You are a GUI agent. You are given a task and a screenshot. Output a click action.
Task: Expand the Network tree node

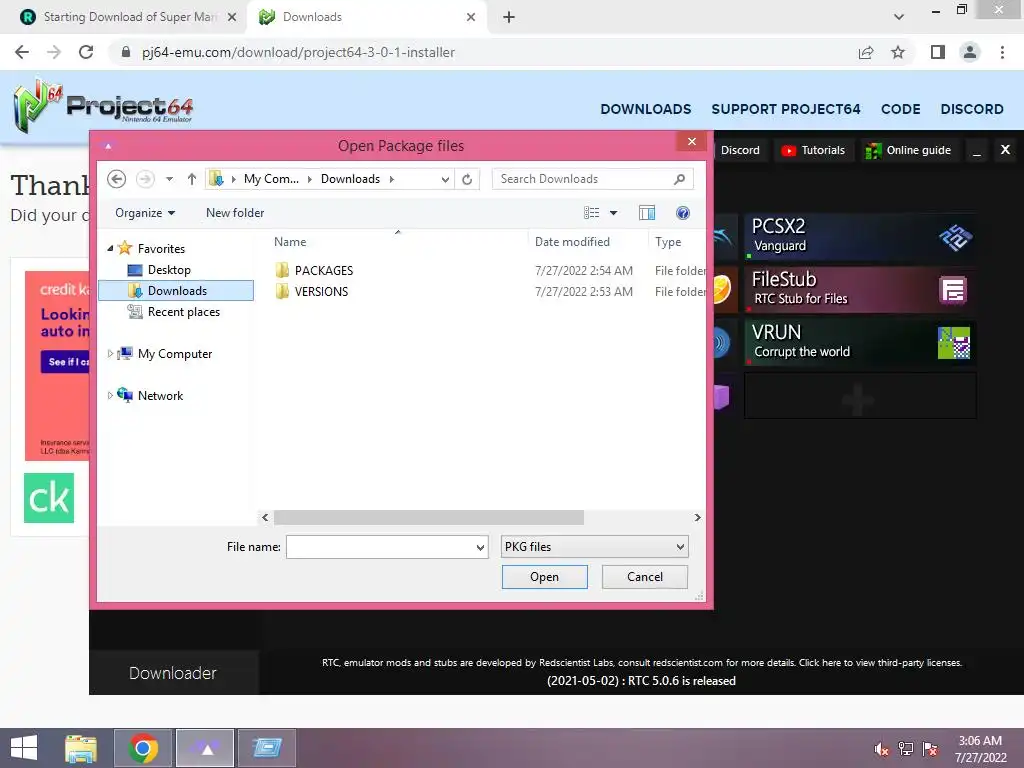point(110,395)
